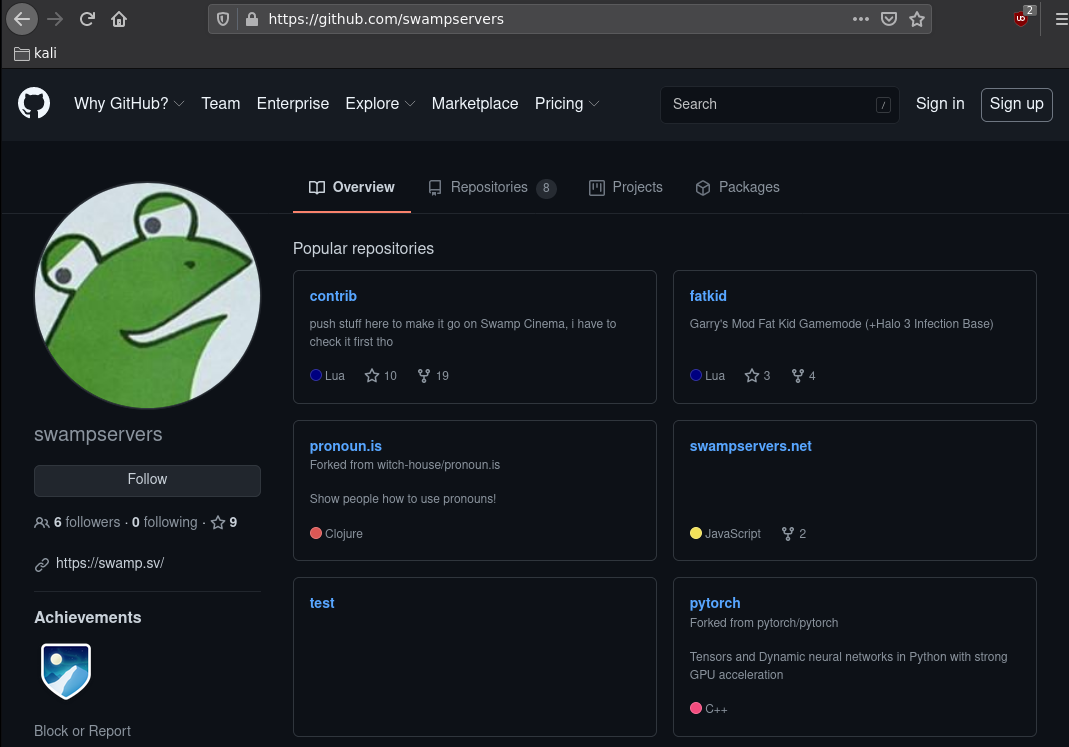Open the uBlock Origin extension icon
The image size is (1069, 747).
click(x=1022, y=18)
